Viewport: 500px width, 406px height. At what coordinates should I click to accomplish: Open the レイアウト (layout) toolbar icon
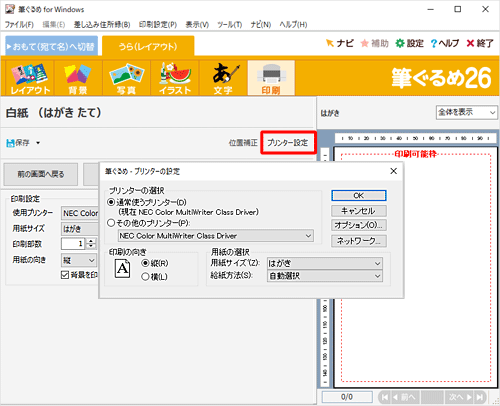tap(29, 79)
